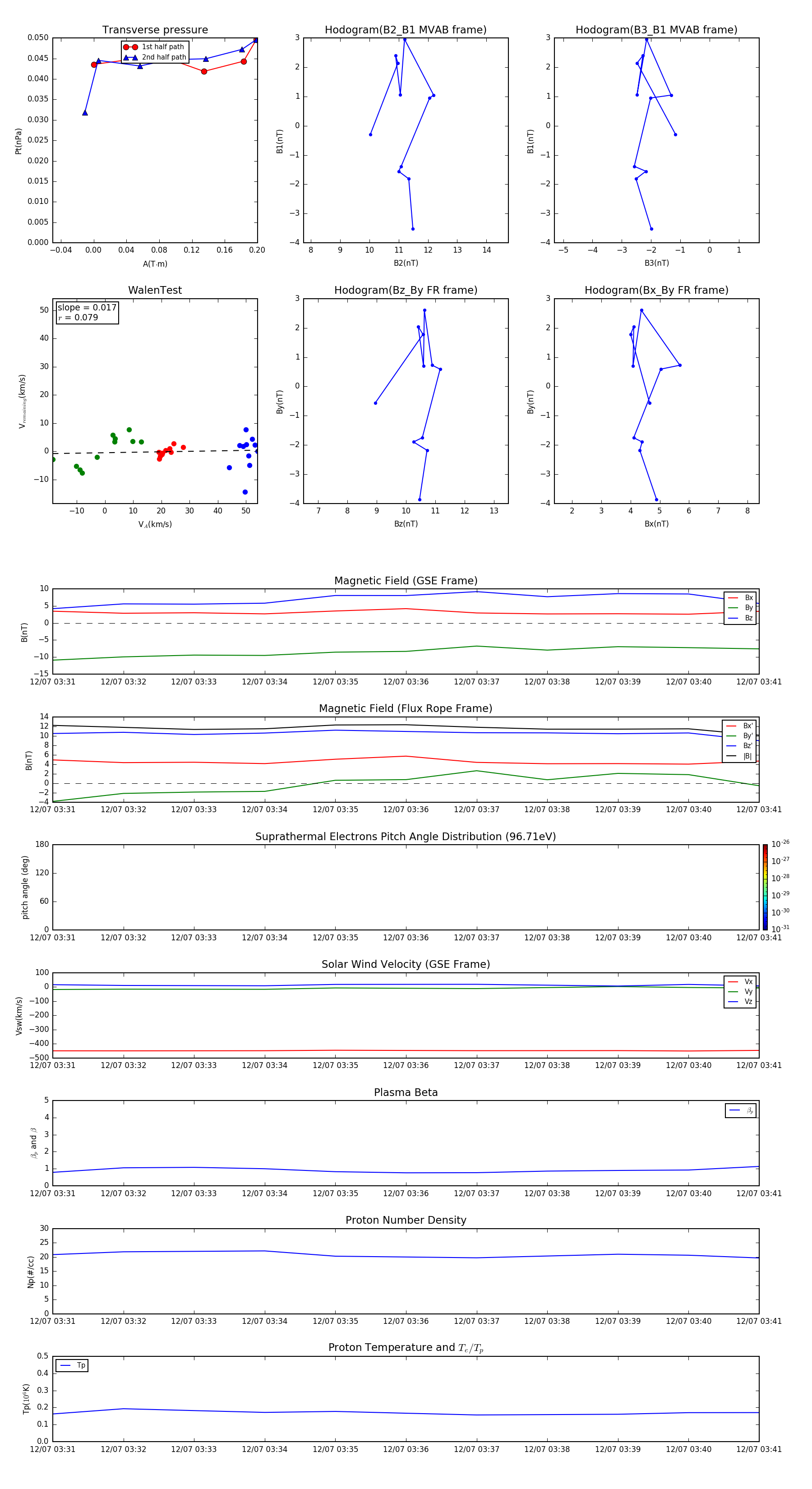Click the lowest blue dot in WalenTest plot
Screen dimensions: 812x1489
(x=245, y=492)
